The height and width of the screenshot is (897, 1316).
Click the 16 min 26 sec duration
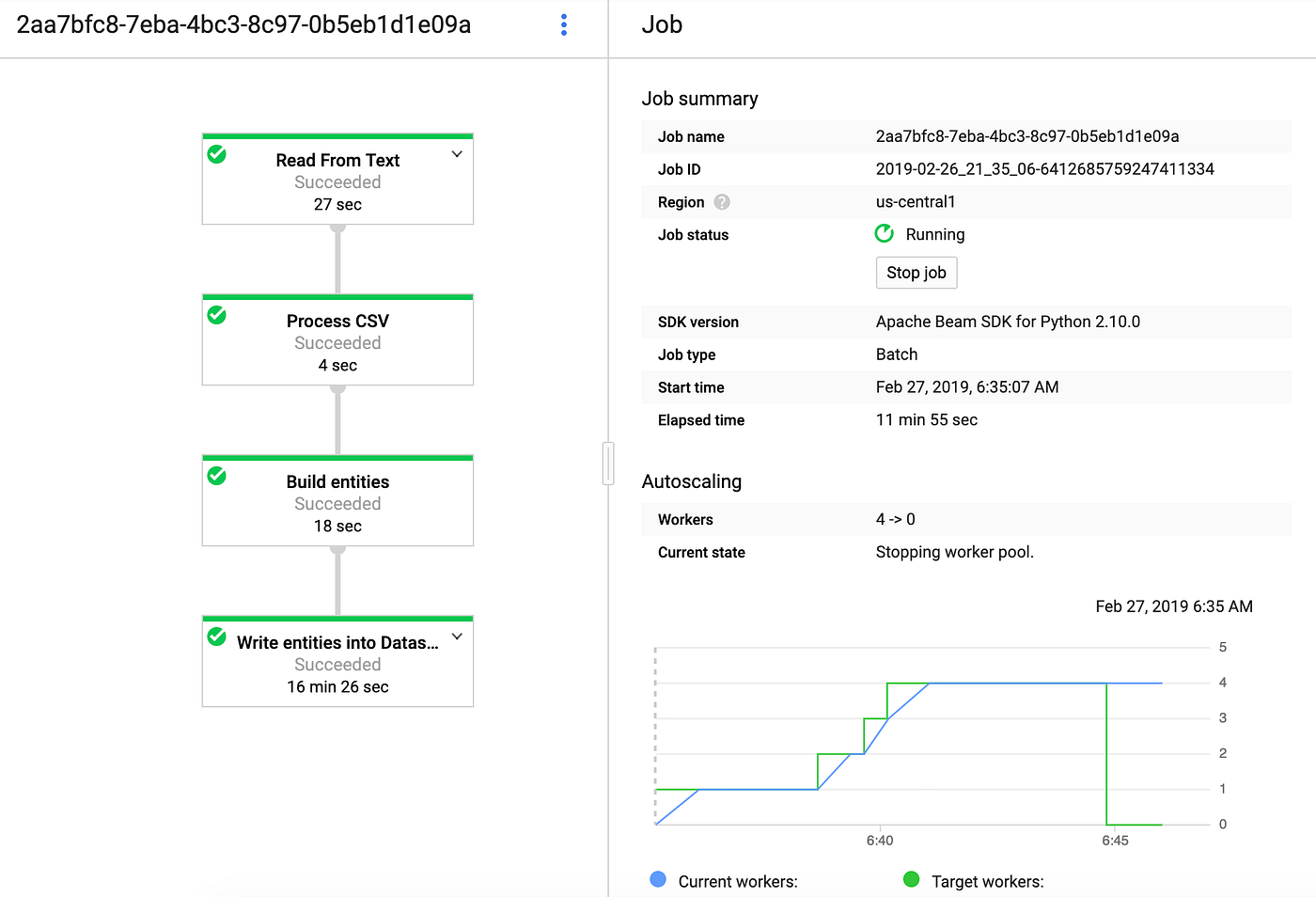coord(337,687)
